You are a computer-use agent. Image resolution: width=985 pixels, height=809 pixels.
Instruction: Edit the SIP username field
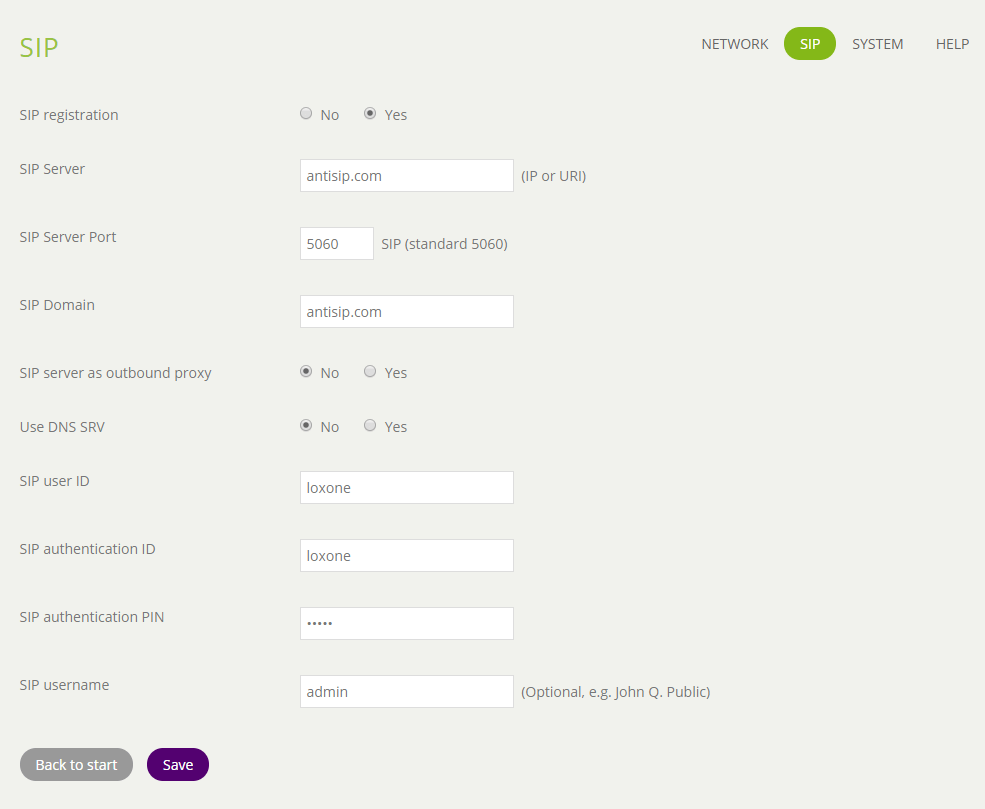[x=406, y=692]
